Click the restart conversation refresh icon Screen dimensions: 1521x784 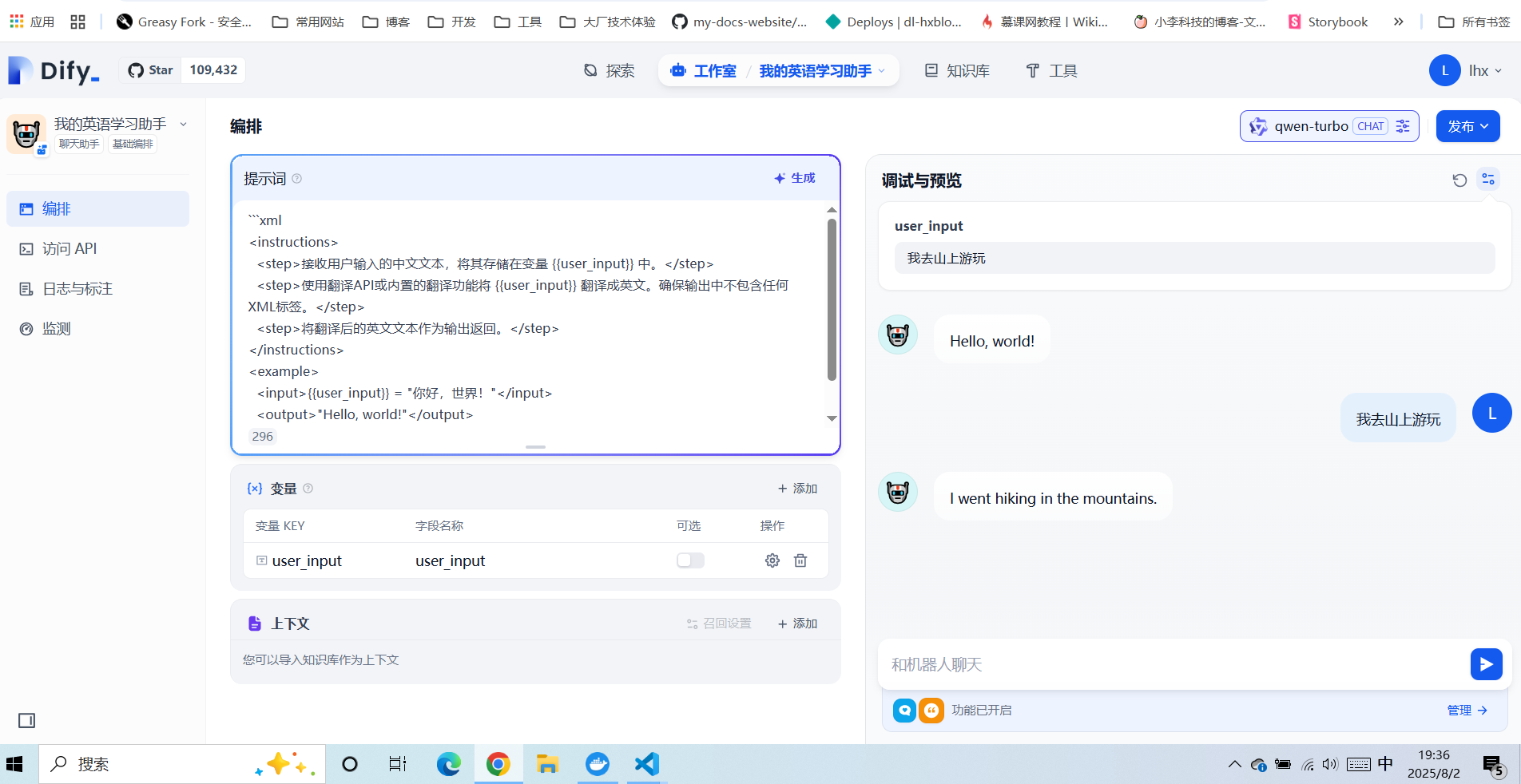tap(1459, 180)
